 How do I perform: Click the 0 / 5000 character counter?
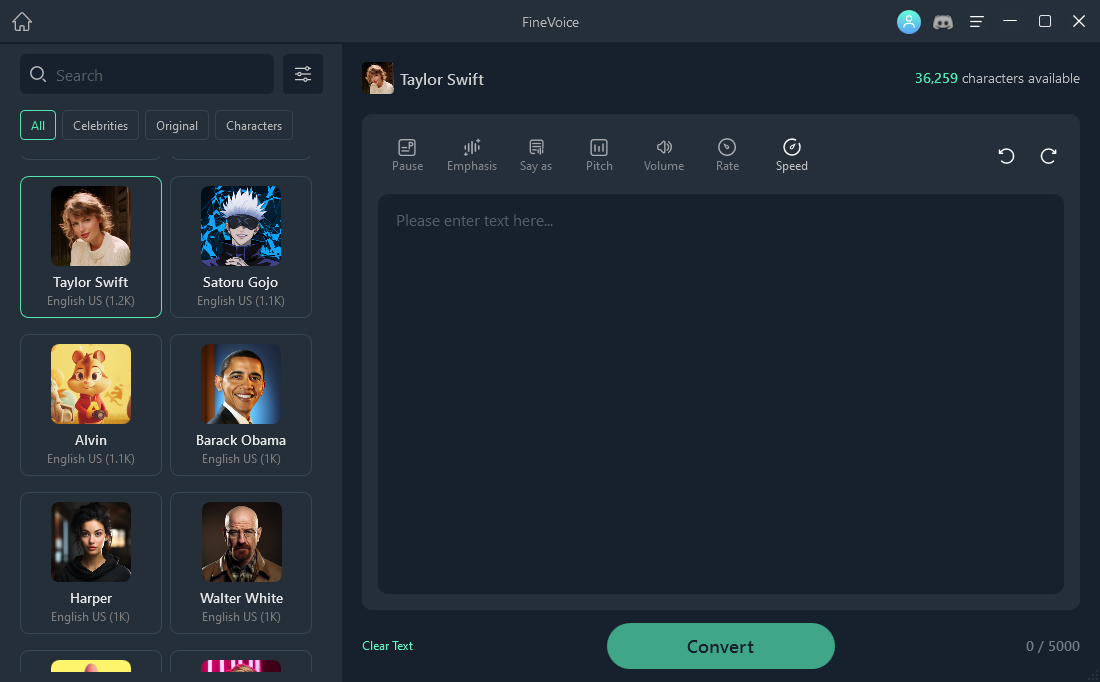coord(1052,646)
